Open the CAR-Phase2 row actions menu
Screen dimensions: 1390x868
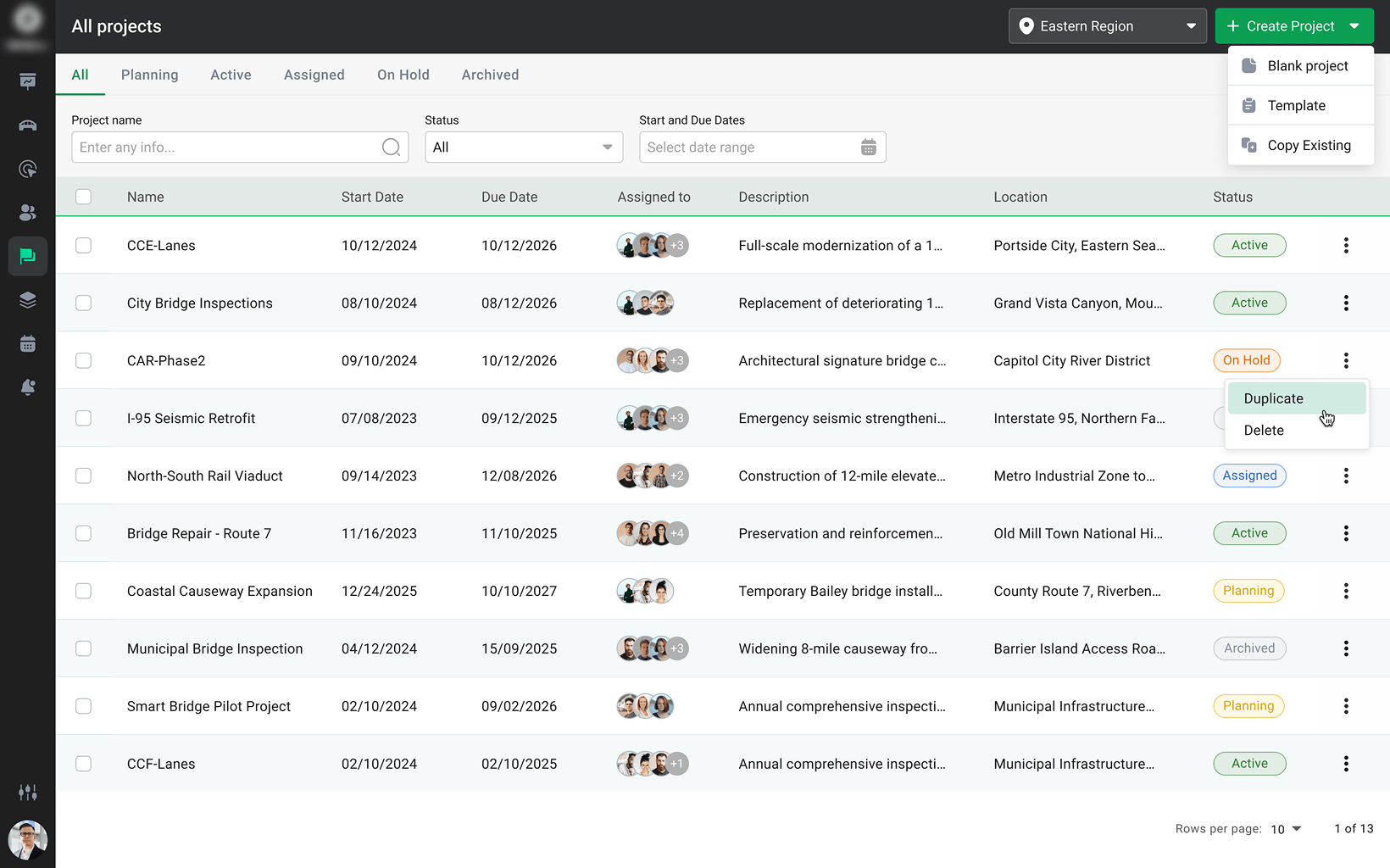(x=1346, y=360)
